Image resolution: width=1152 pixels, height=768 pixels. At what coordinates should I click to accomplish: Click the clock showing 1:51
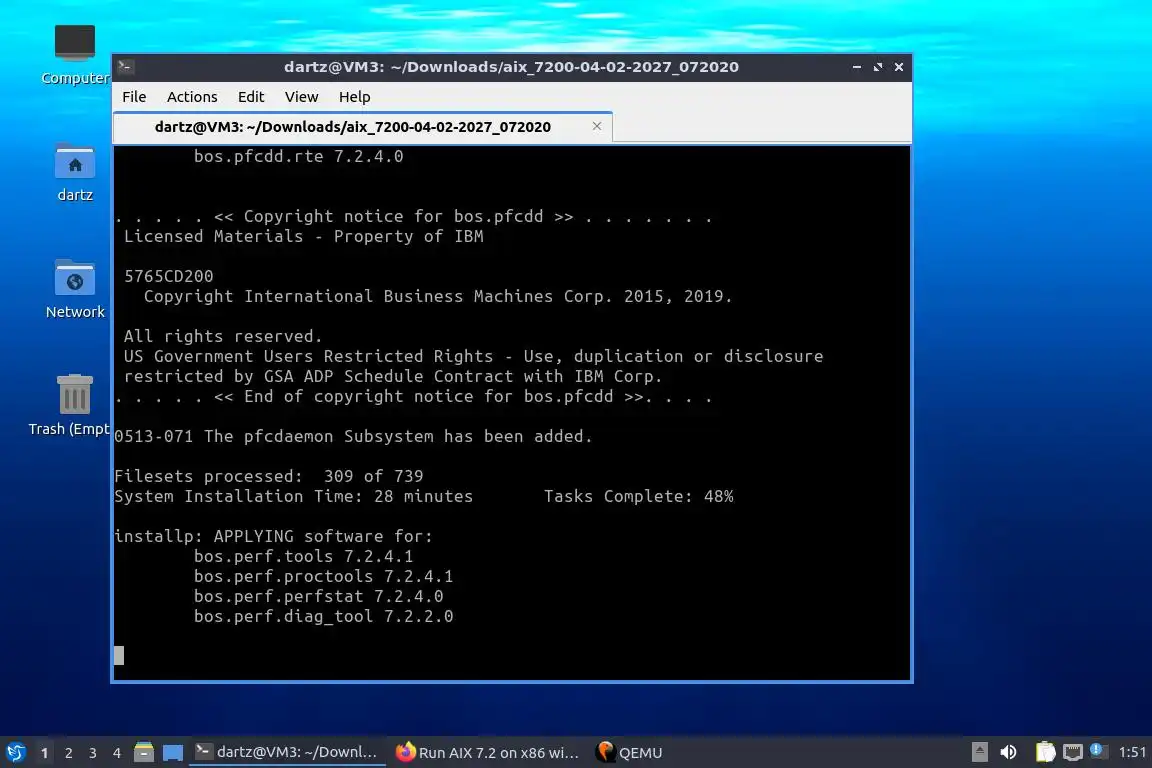coord(1132,752)
